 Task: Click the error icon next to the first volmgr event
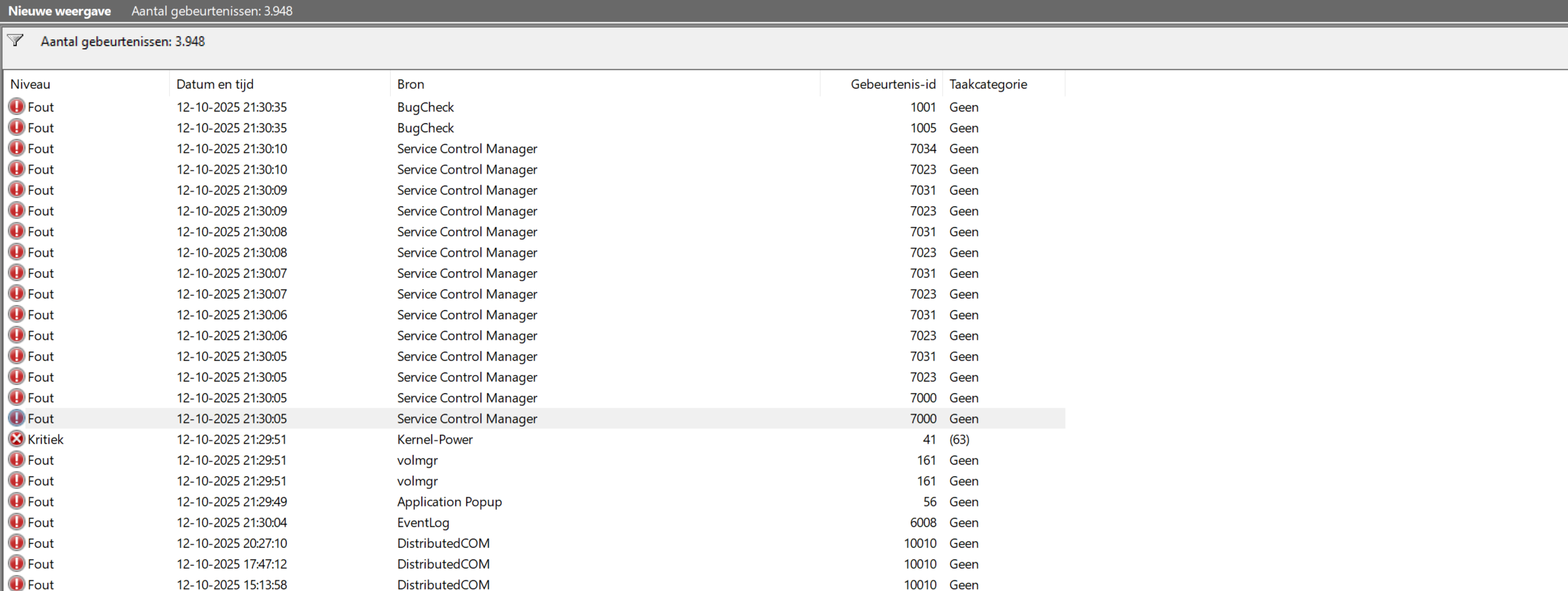tap(17, 460)
